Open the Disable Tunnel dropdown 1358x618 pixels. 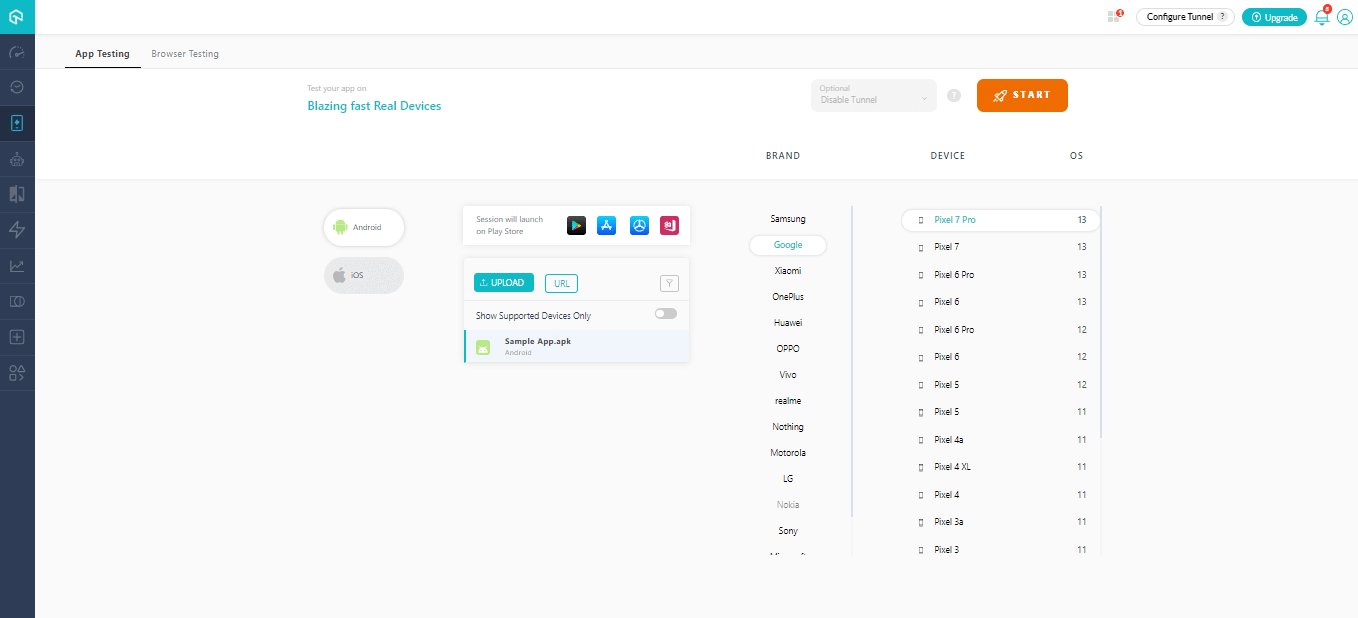874,95
